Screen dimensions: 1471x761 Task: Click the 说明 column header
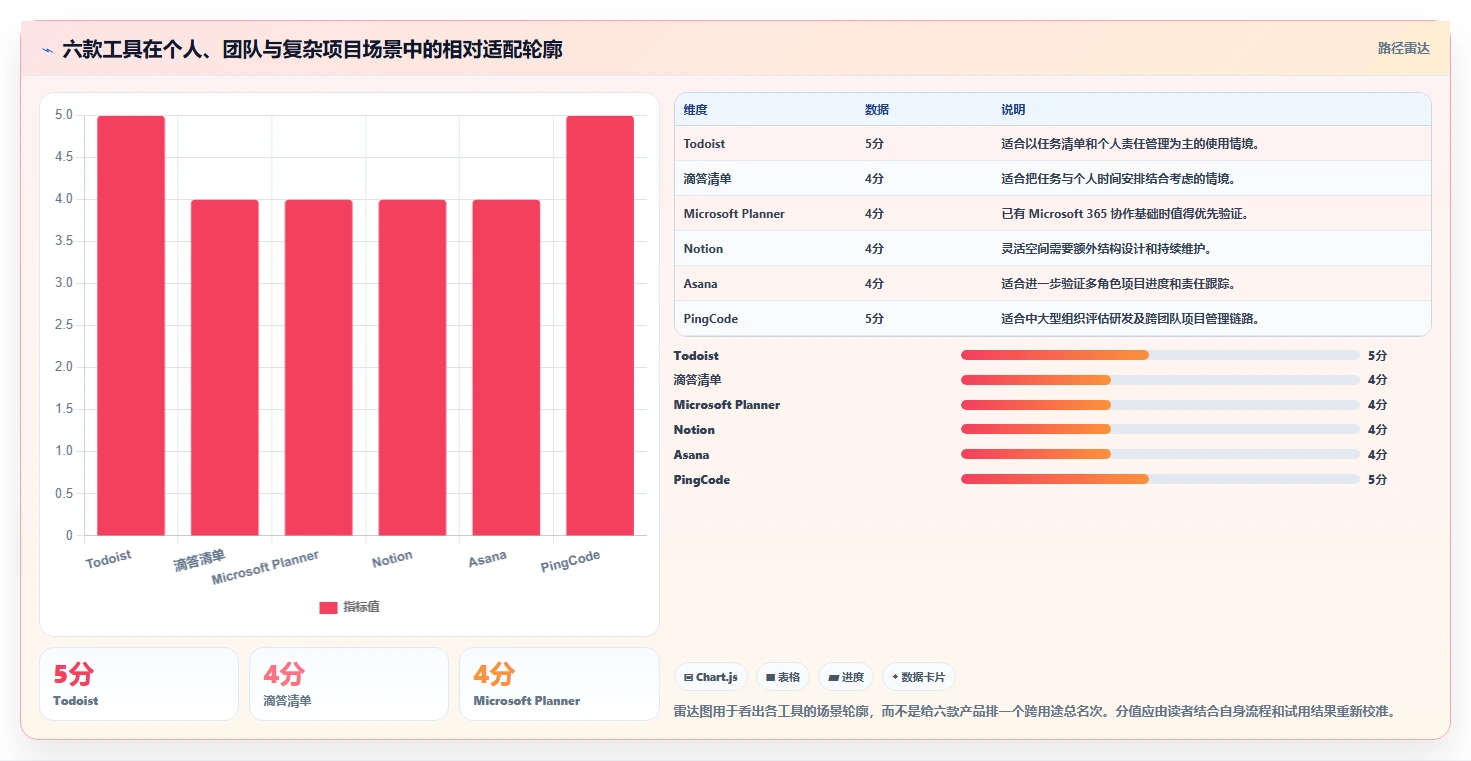(1013, 110)
